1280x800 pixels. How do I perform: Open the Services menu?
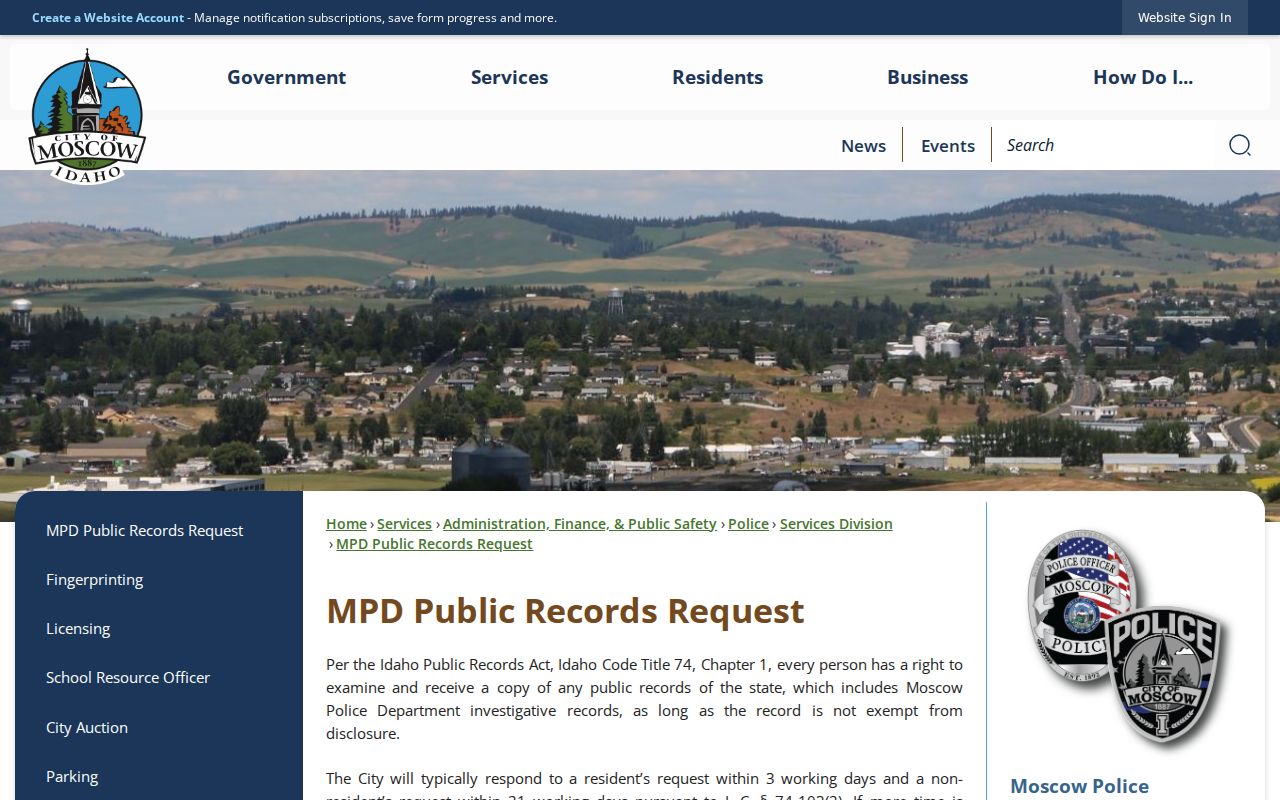(x=509, y=77)
